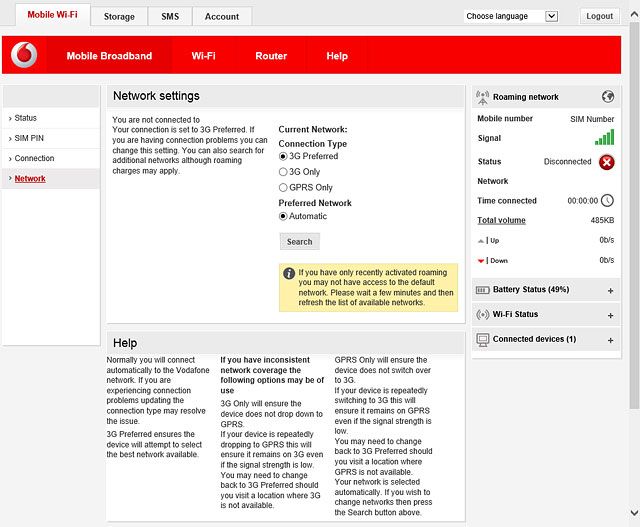Viewport: 640px width, 527px height.
Task: Click the Mobile number label
Action: click(x=505, y=118)
